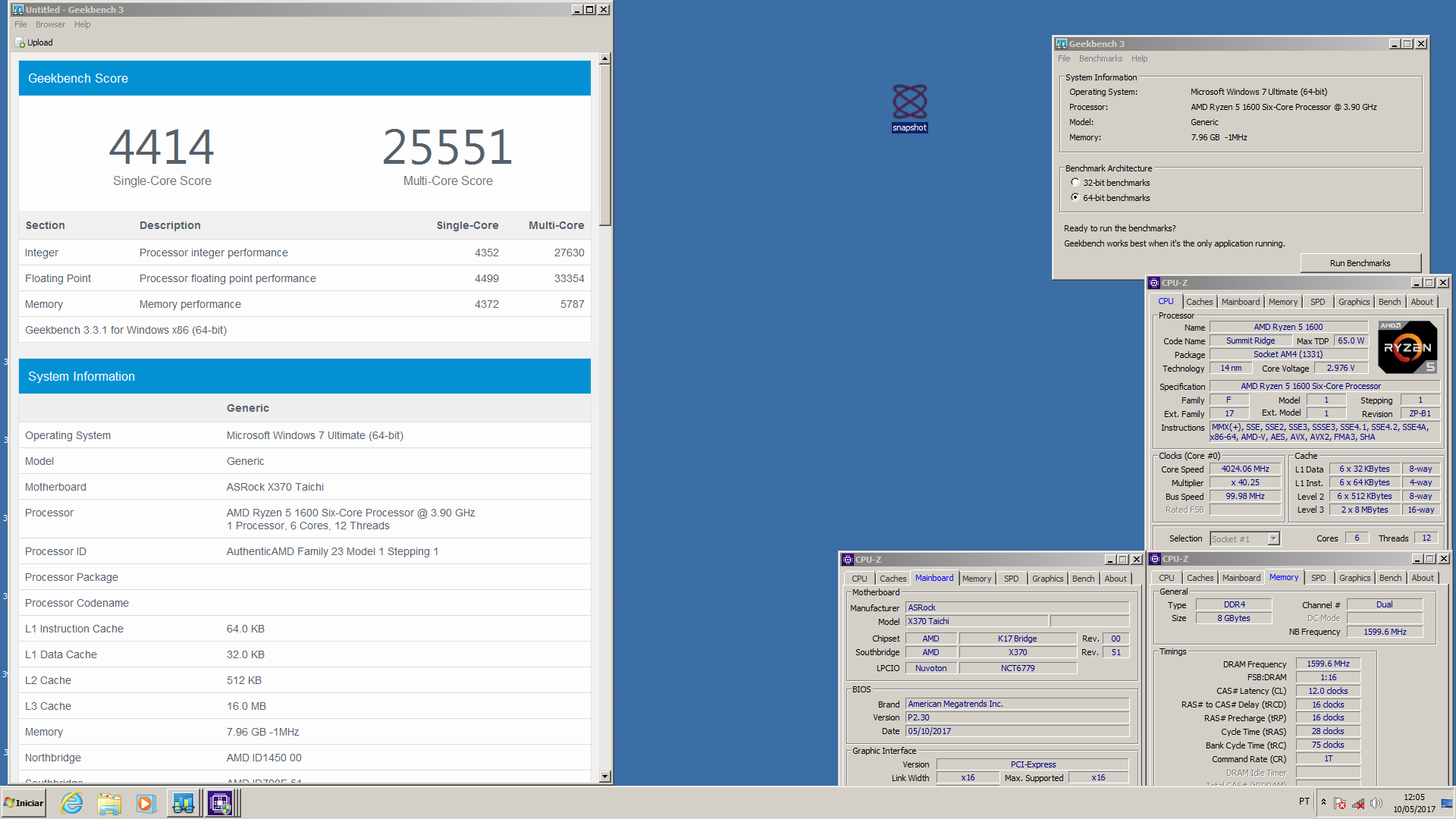Screen dimensions: 1456x819
Task: Open SPD tab in top CPU-Z window
Action: 1318,302
